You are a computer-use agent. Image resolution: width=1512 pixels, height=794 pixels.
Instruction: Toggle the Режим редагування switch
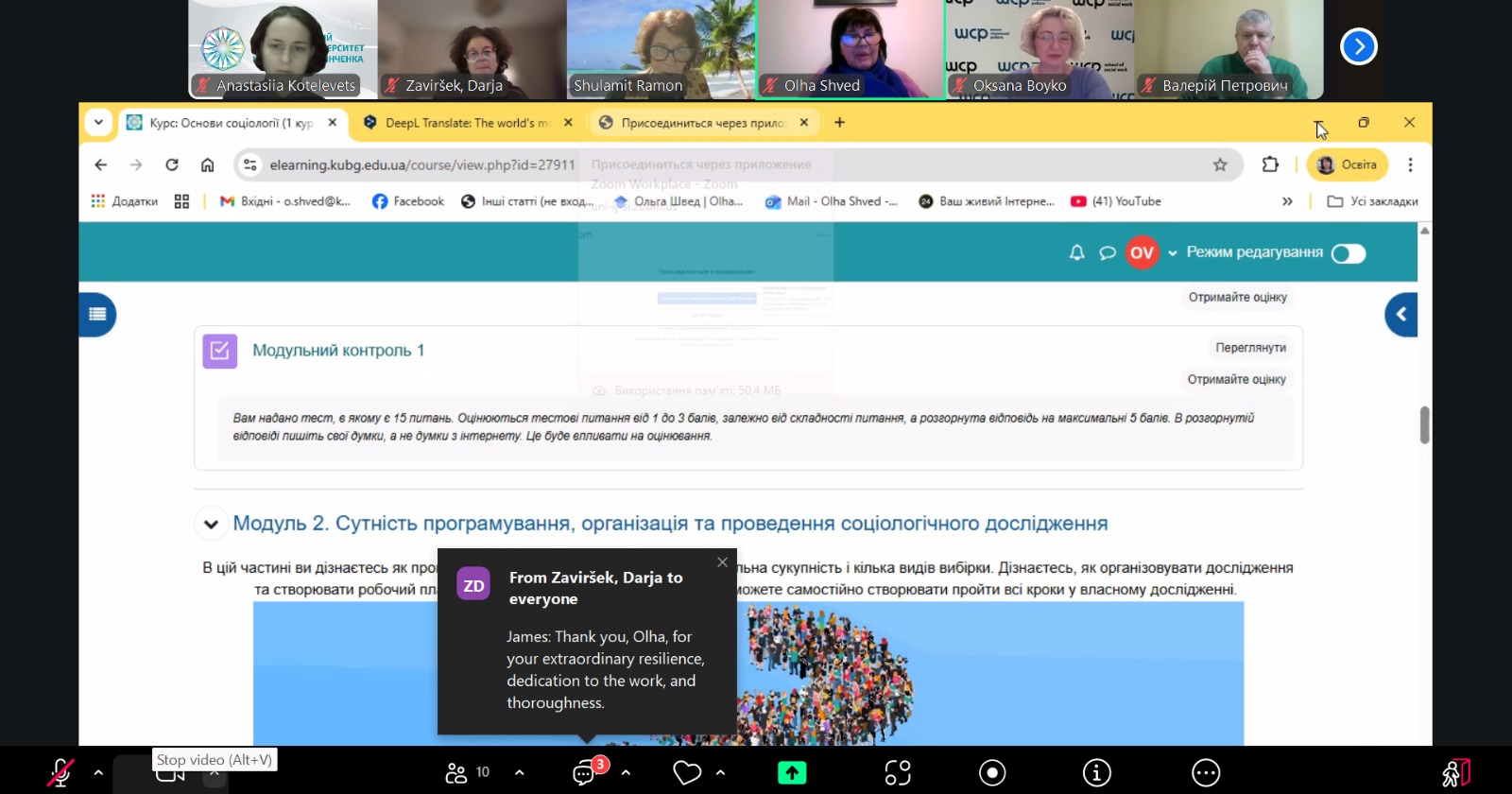pyautogui.click(x=1349, y=253)
